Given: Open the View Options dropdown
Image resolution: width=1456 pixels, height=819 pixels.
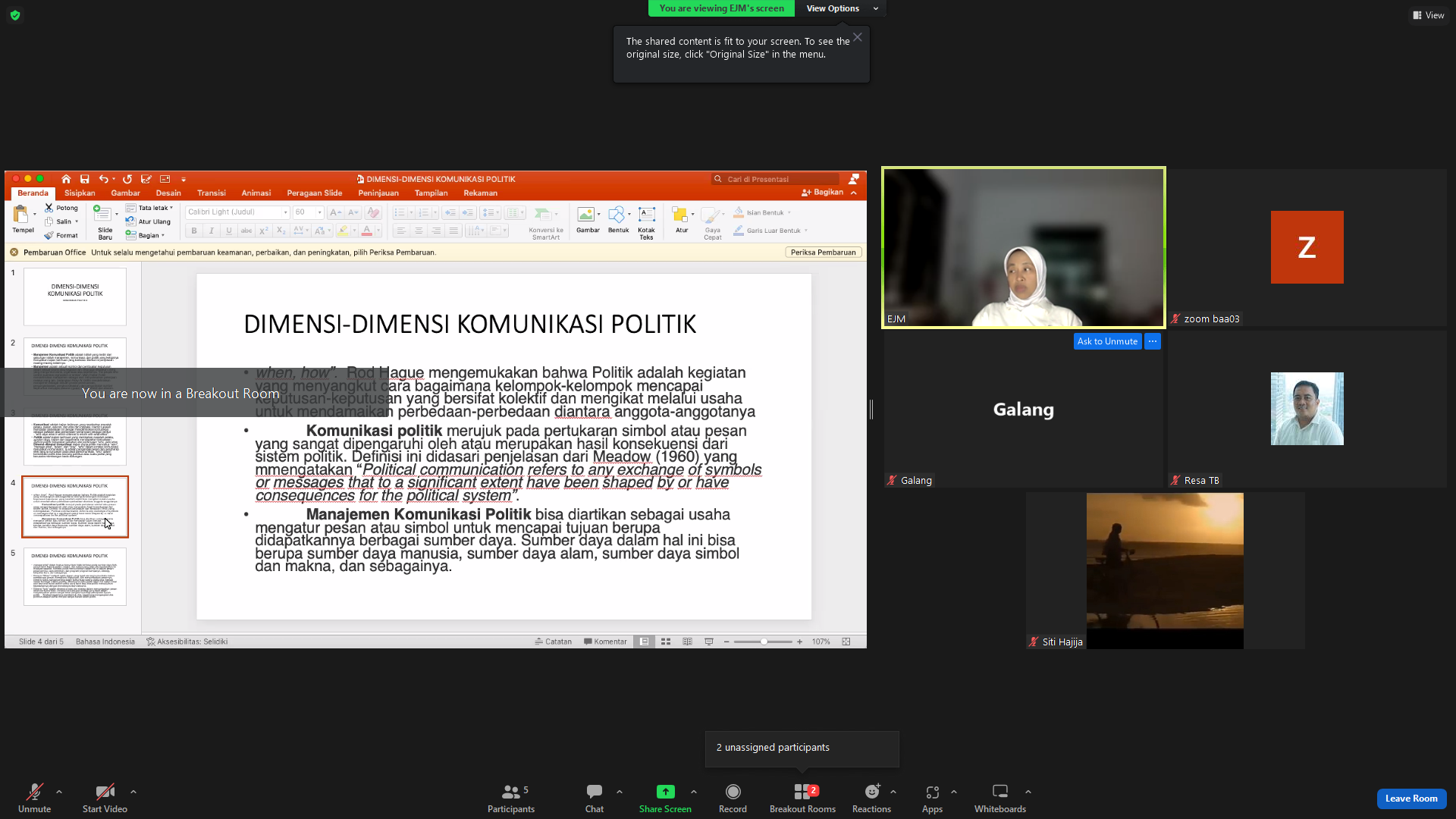Looking at the screenshot, I should 842,8.
